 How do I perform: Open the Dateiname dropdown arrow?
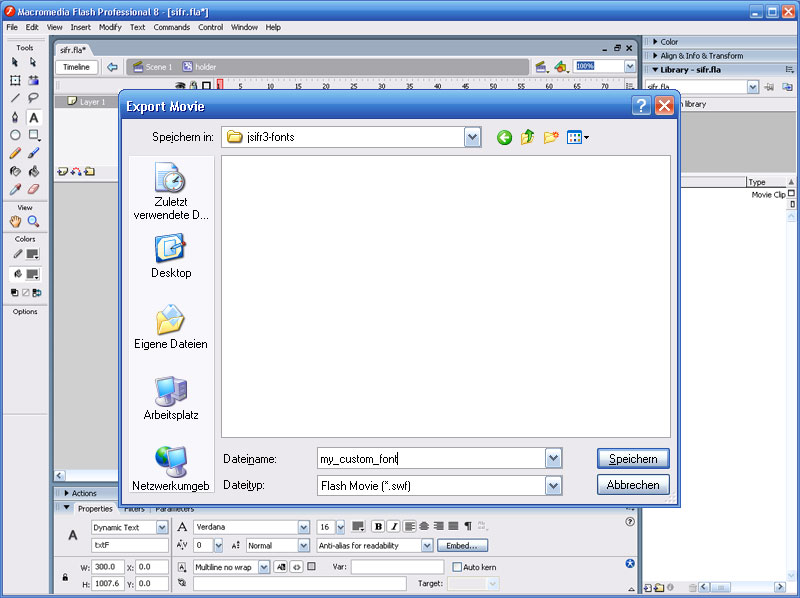coord(554,458)
